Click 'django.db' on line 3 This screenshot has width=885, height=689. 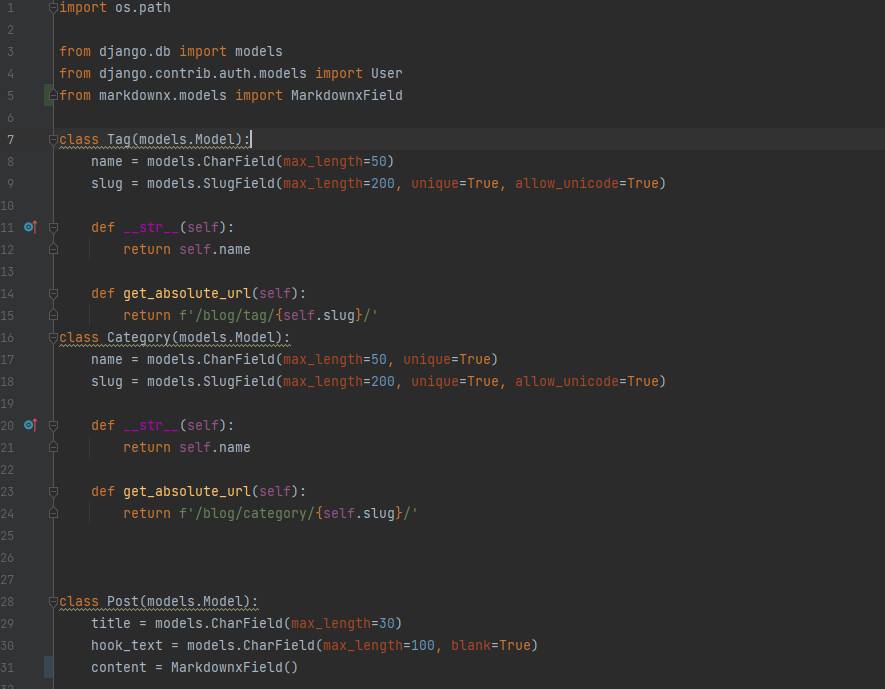(135, 51)
